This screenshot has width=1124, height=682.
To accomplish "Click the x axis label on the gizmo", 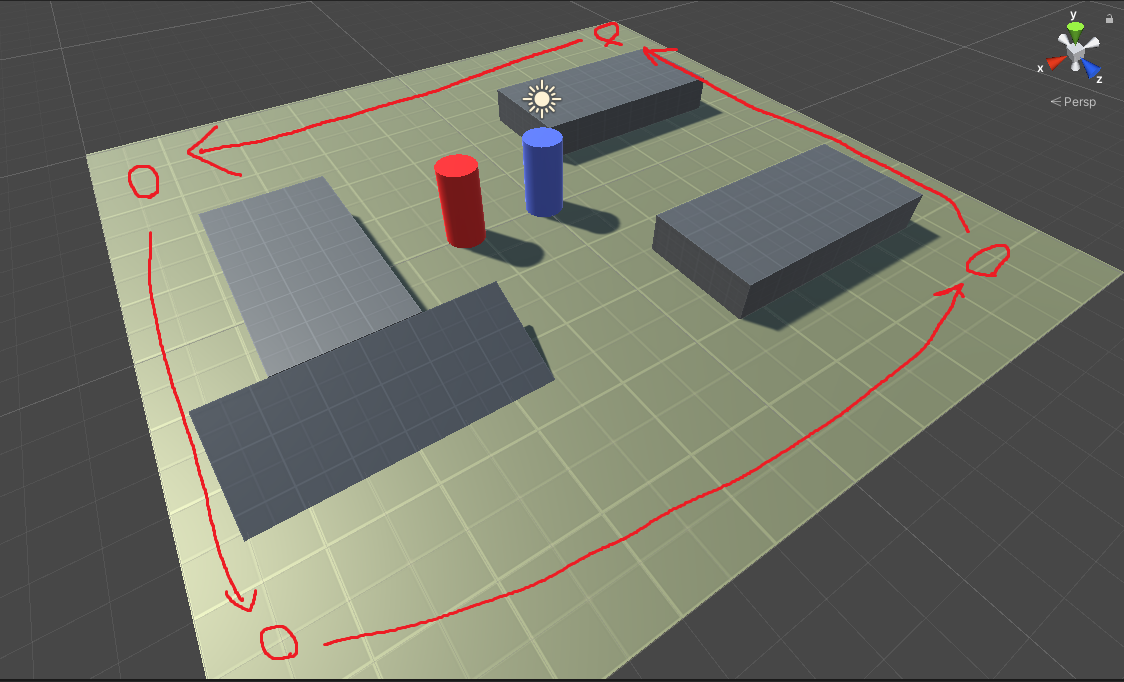I will [1040, 68].
